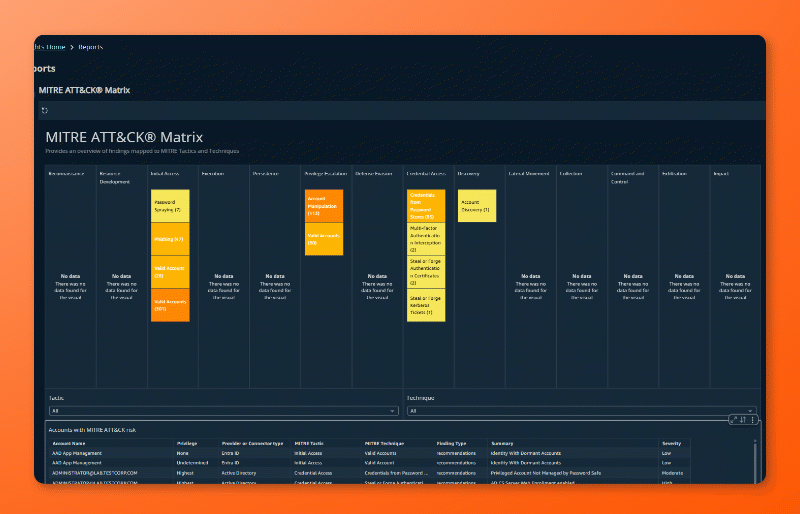Click the Moderate severity cell
Viewport: 800px width, 514px height.
click(672, 473)
